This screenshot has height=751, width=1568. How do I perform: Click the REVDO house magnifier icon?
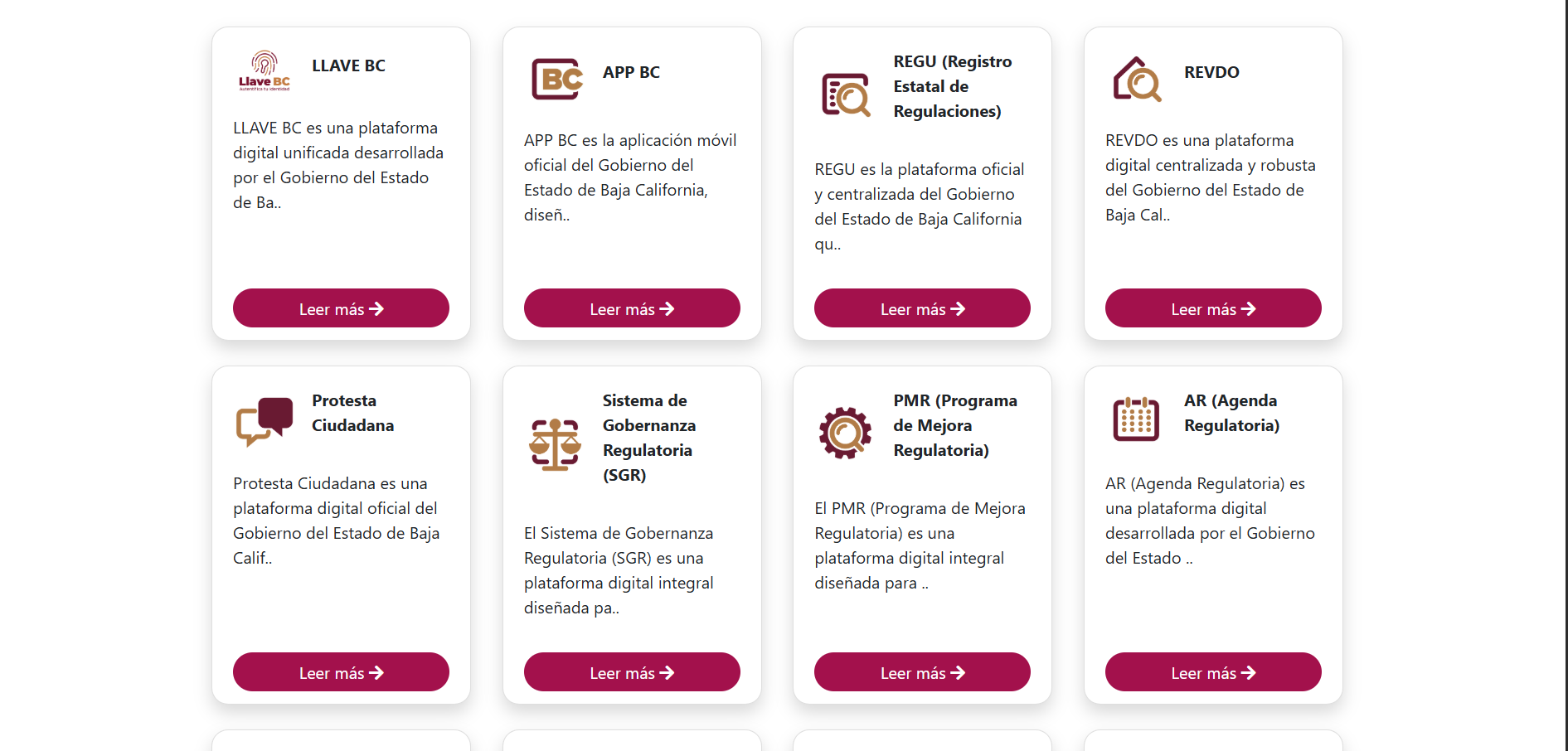[x=1137, y=79]
